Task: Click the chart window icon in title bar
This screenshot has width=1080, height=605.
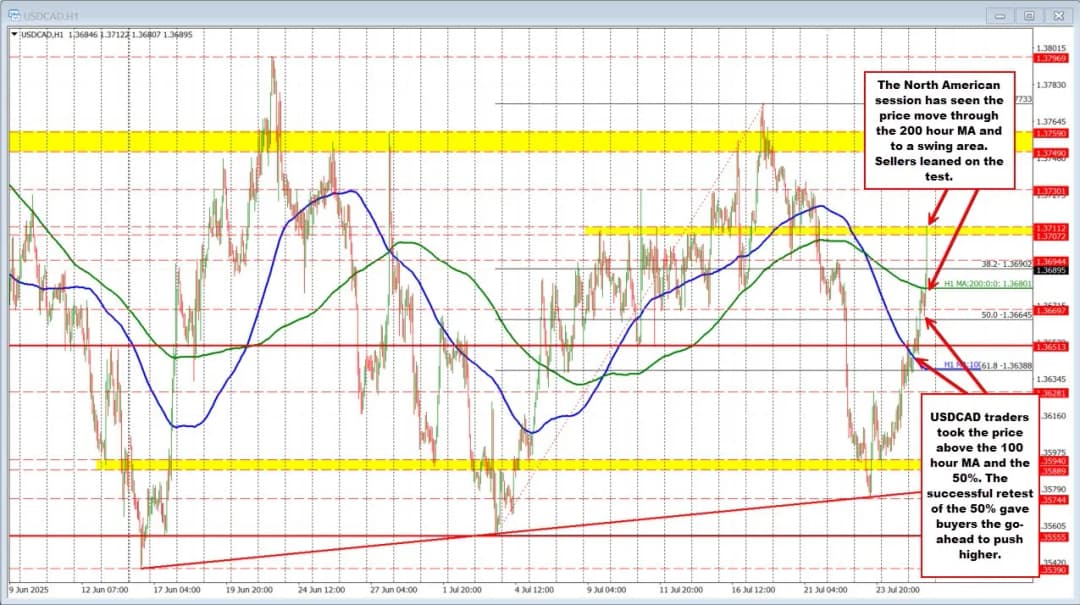Action: click(14, 14)
